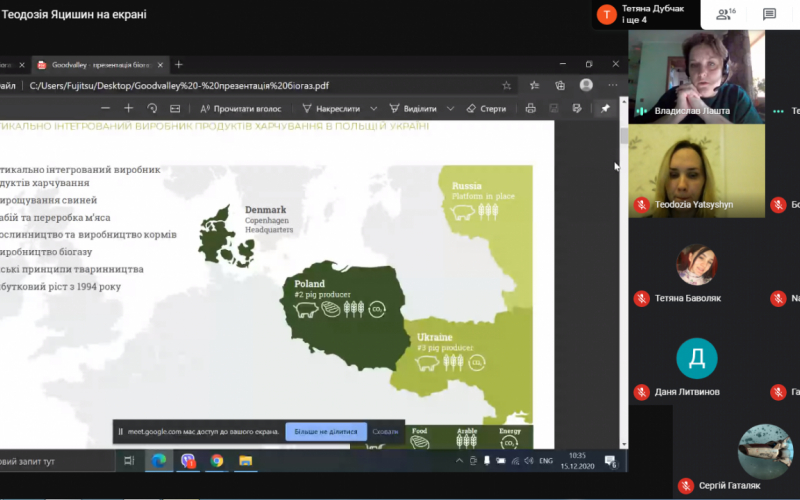Click Більше не ділитися to stop sharing
This screenshot has width=800, height=500.
click(326, 432)
